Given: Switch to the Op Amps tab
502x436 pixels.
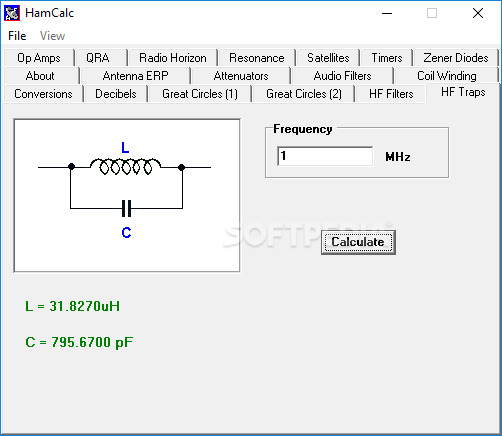Looking at the screenshot, I should pyautogui.click(x=39, y=58).
